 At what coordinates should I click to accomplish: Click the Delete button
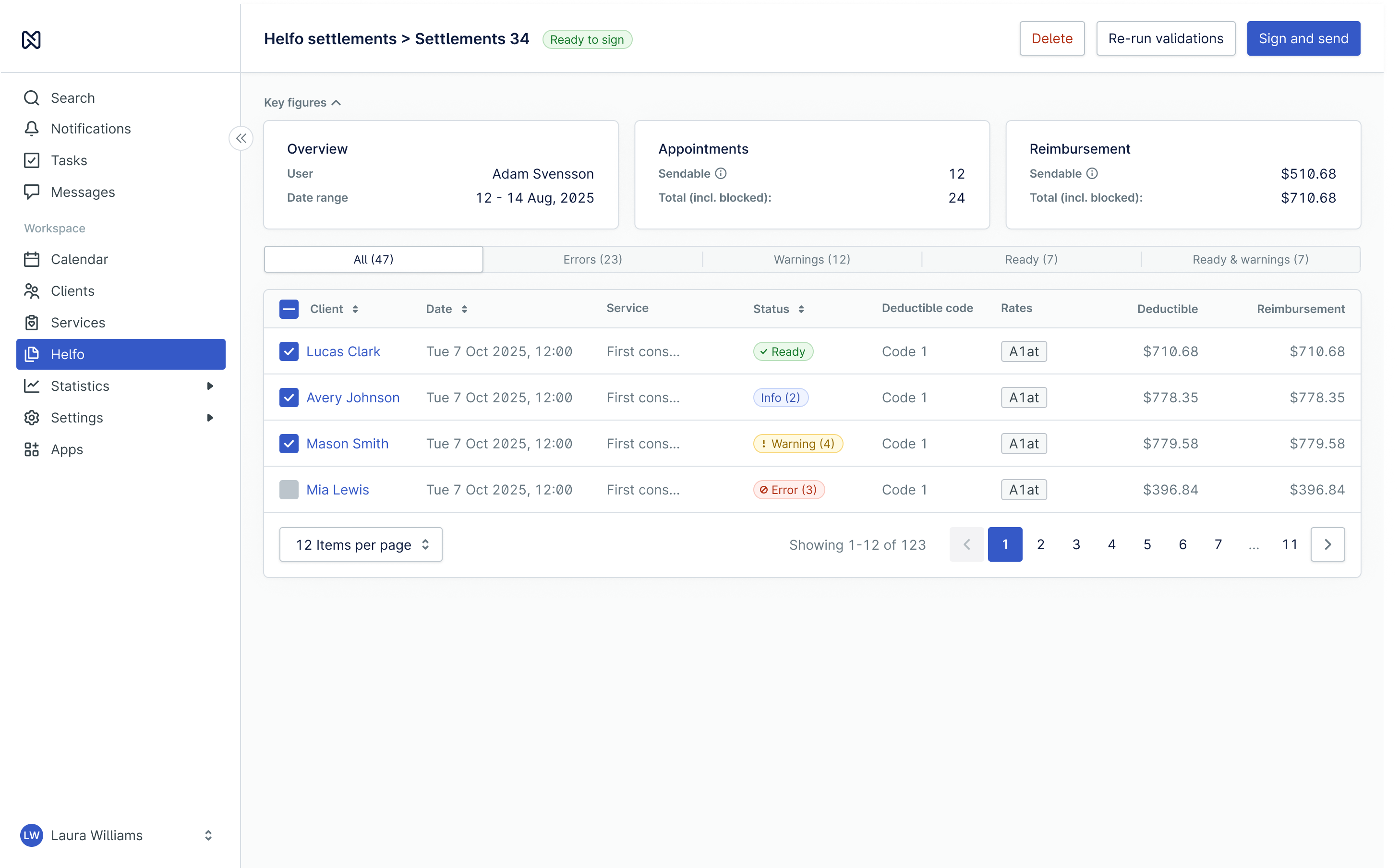1052,38
